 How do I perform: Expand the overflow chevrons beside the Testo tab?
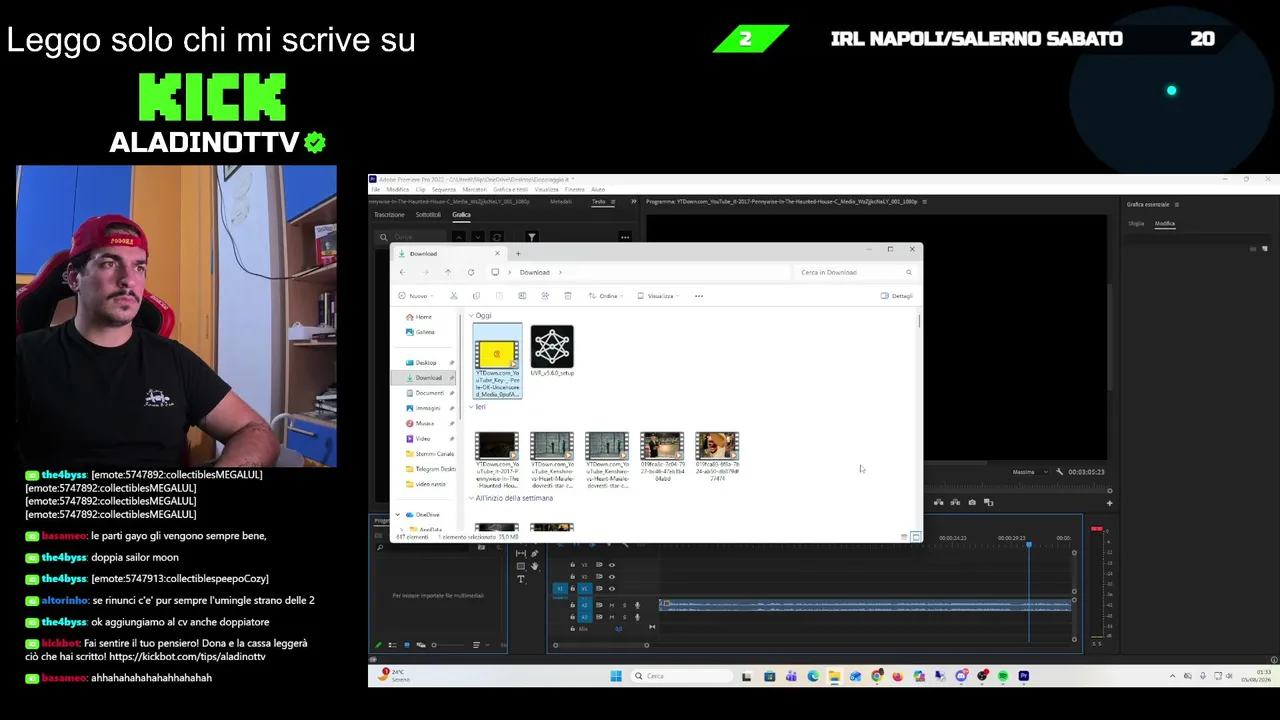[x=633, y=202]
